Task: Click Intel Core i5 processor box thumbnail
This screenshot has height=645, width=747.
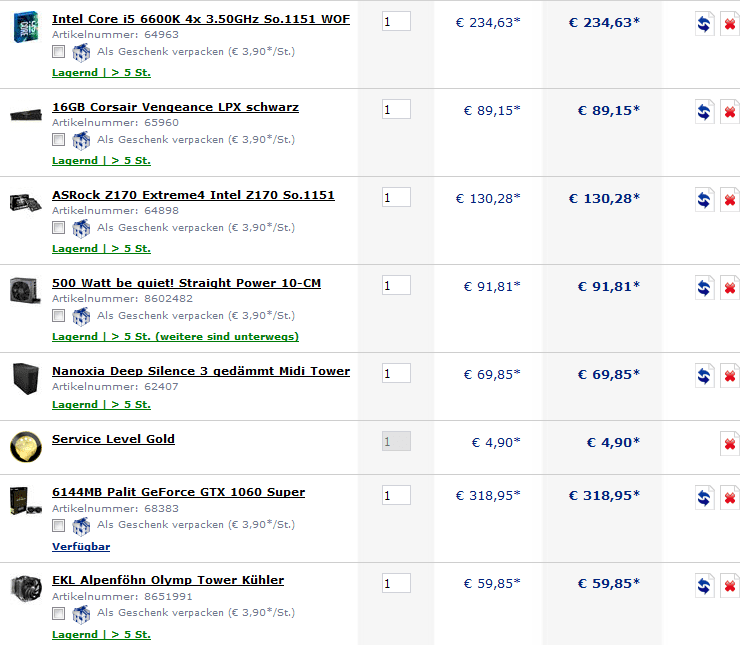Action: pos(26,27)
